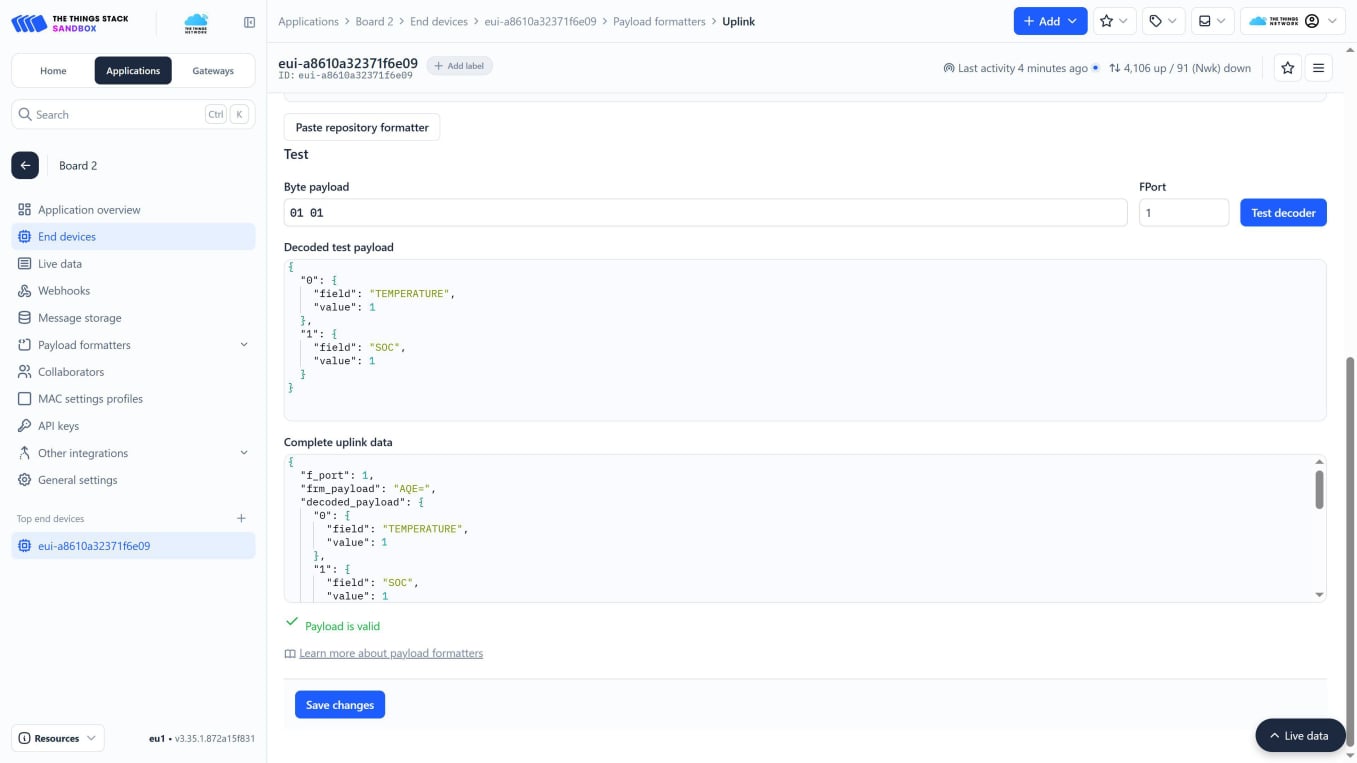Open MAC settings profiles

point(90,398)
